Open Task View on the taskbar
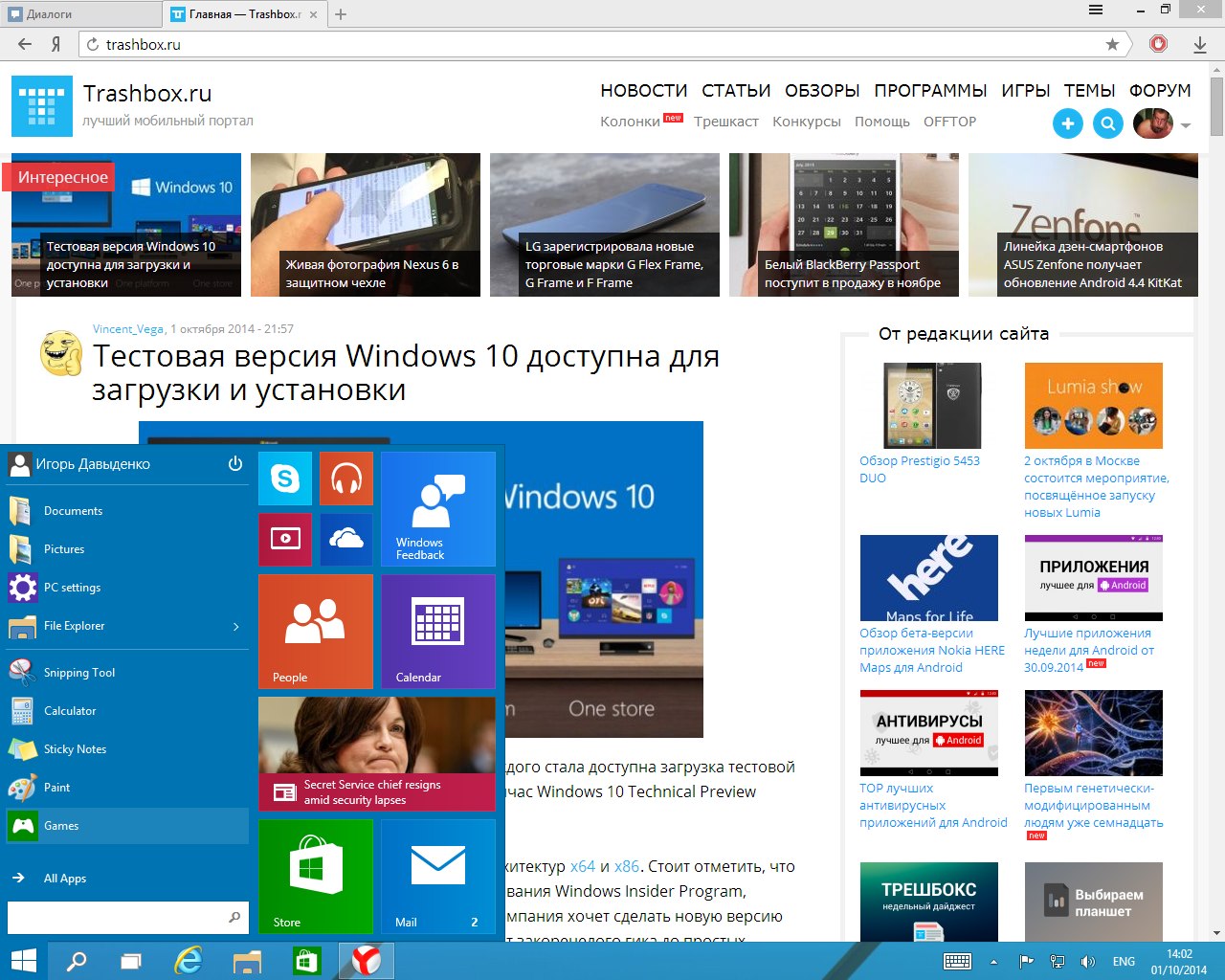The width and height of the screenshot is (1225, 980). pyautogui.click(x=131, y=961)
